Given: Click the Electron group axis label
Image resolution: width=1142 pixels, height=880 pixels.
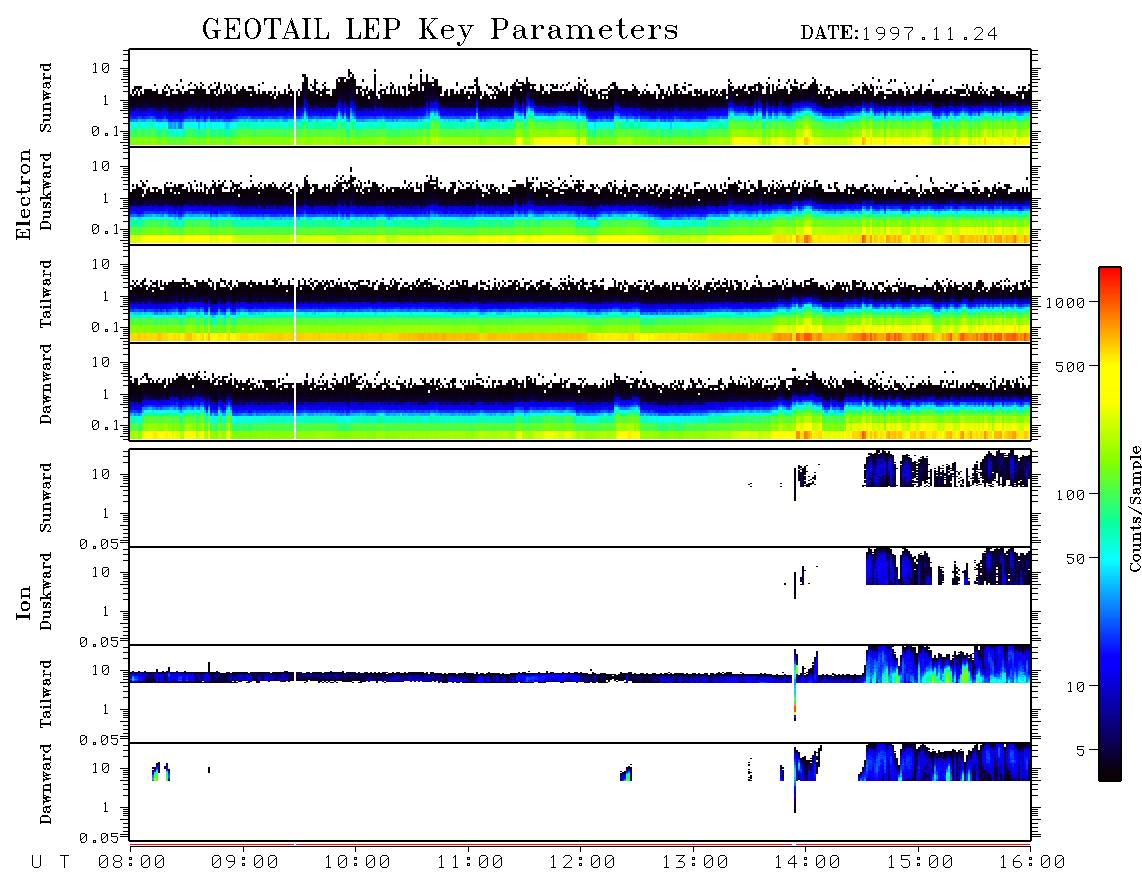Looking at the screenshot, I should [24, 194].
